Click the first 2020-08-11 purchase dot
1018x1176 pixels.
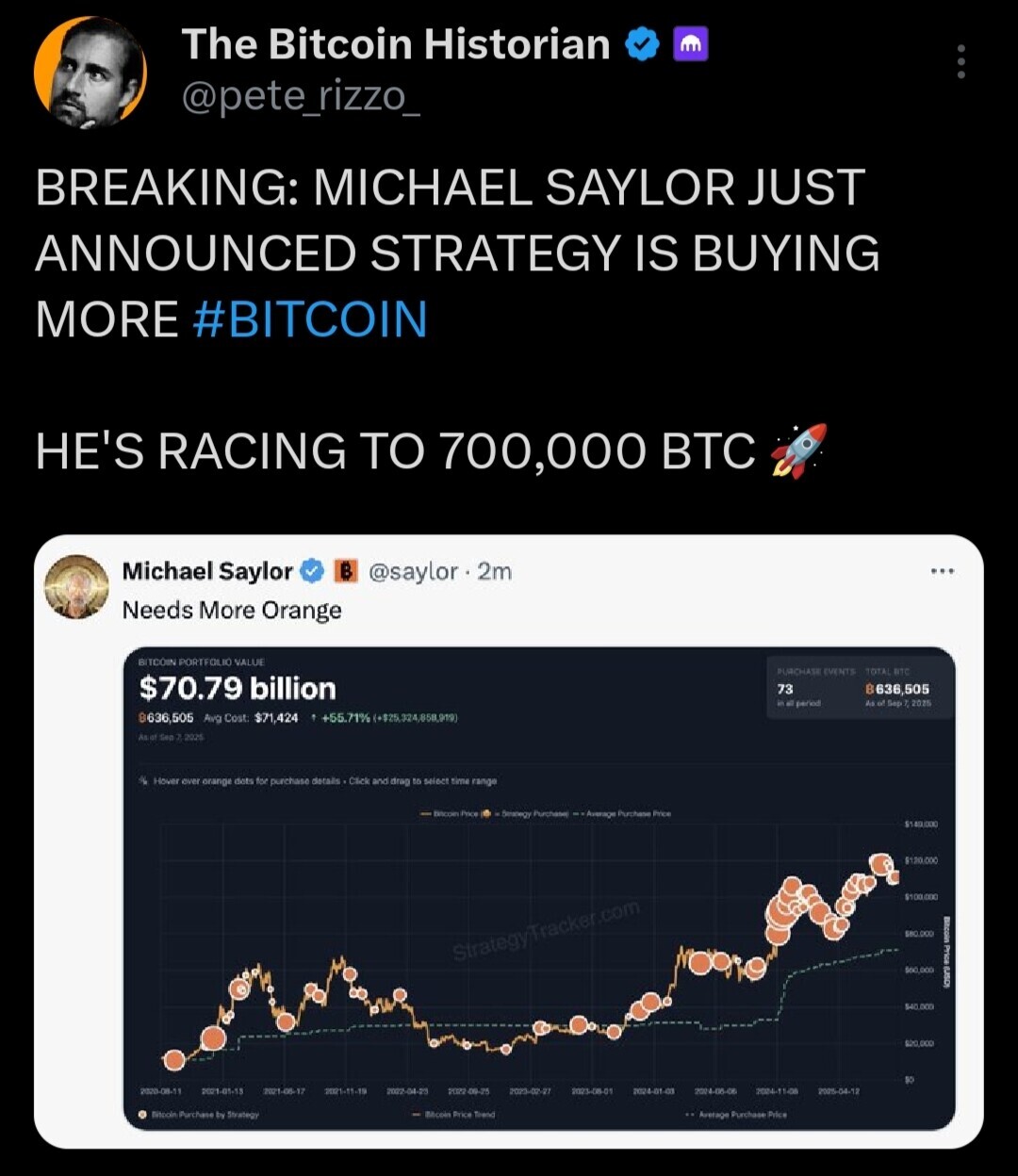(x=173, y=1060)
